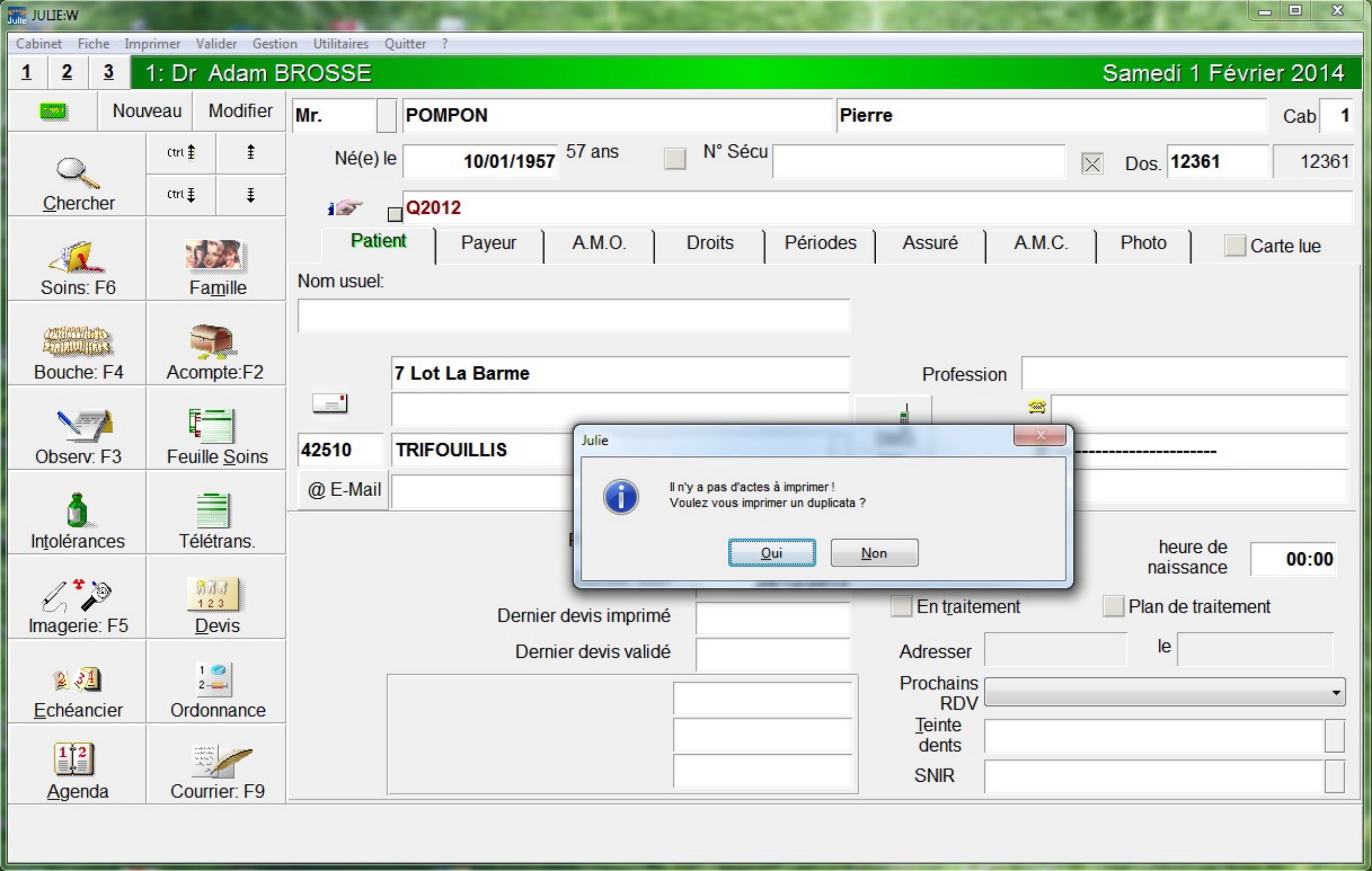
Task: Expand the Prochains RDV dropdown
Action: click(x=1336, y=692)
